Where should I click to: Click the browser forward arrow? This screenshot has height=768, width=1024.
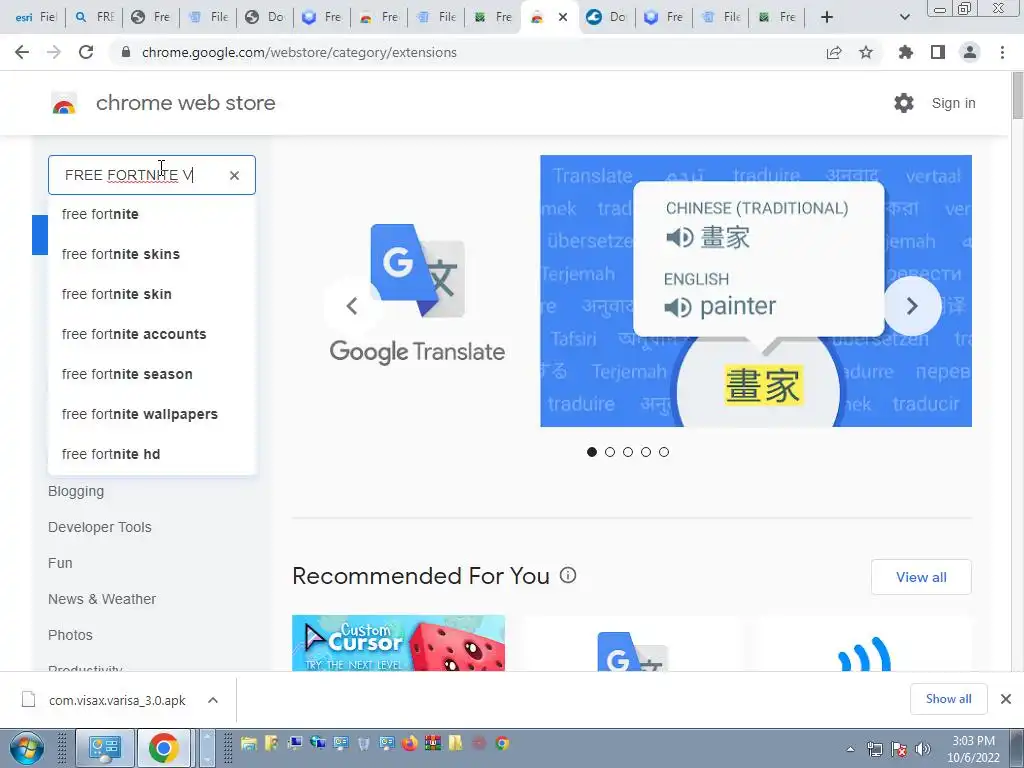pyautogui.click(x=54, y=52)
